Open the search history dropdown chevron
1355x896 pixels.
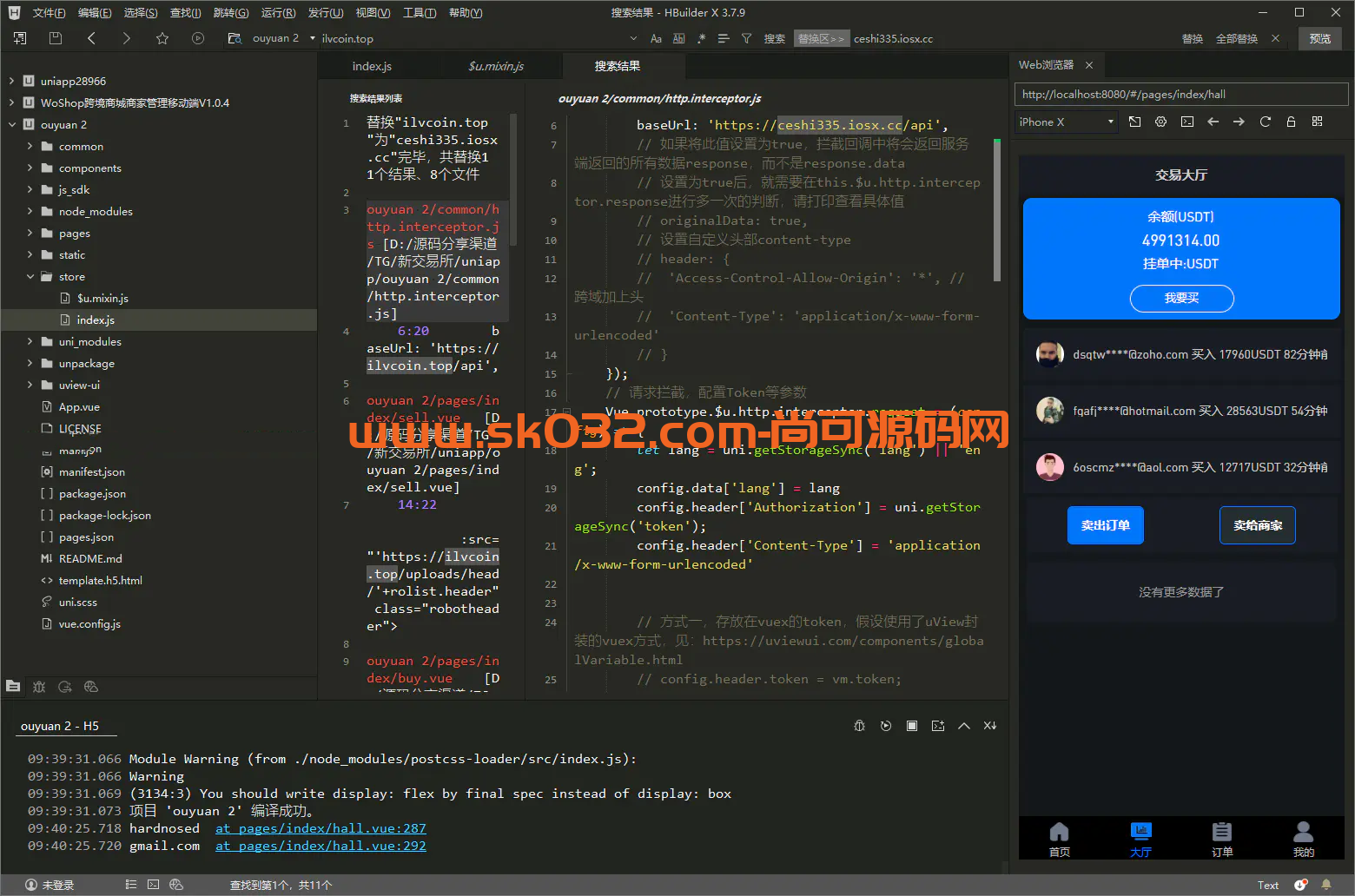633,38
